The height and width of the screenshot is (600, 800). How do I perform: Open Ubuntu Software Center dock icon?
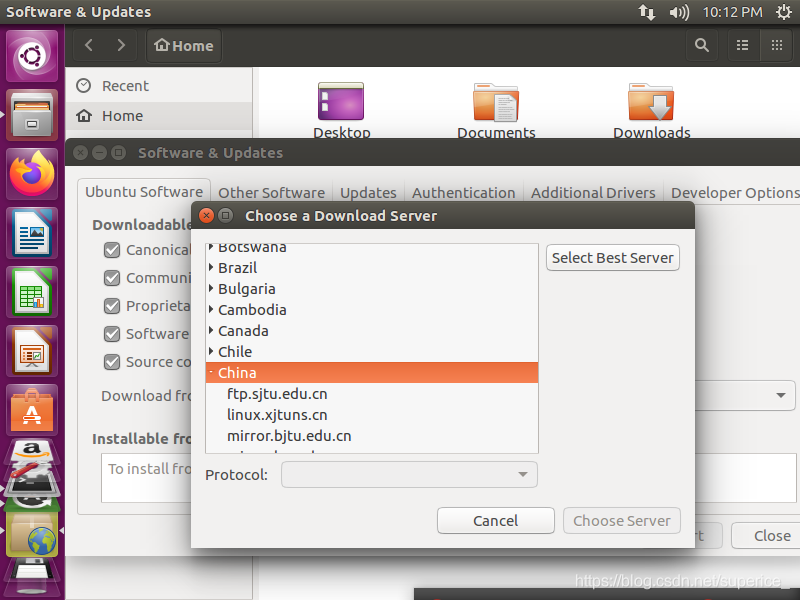[32, 411]
